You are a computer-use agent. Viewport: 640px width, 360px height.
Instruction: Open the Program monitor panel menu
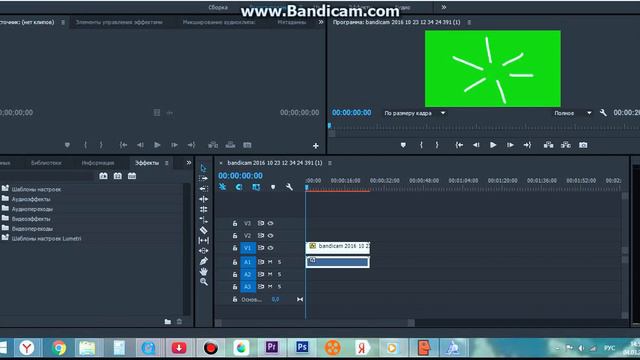469,22
